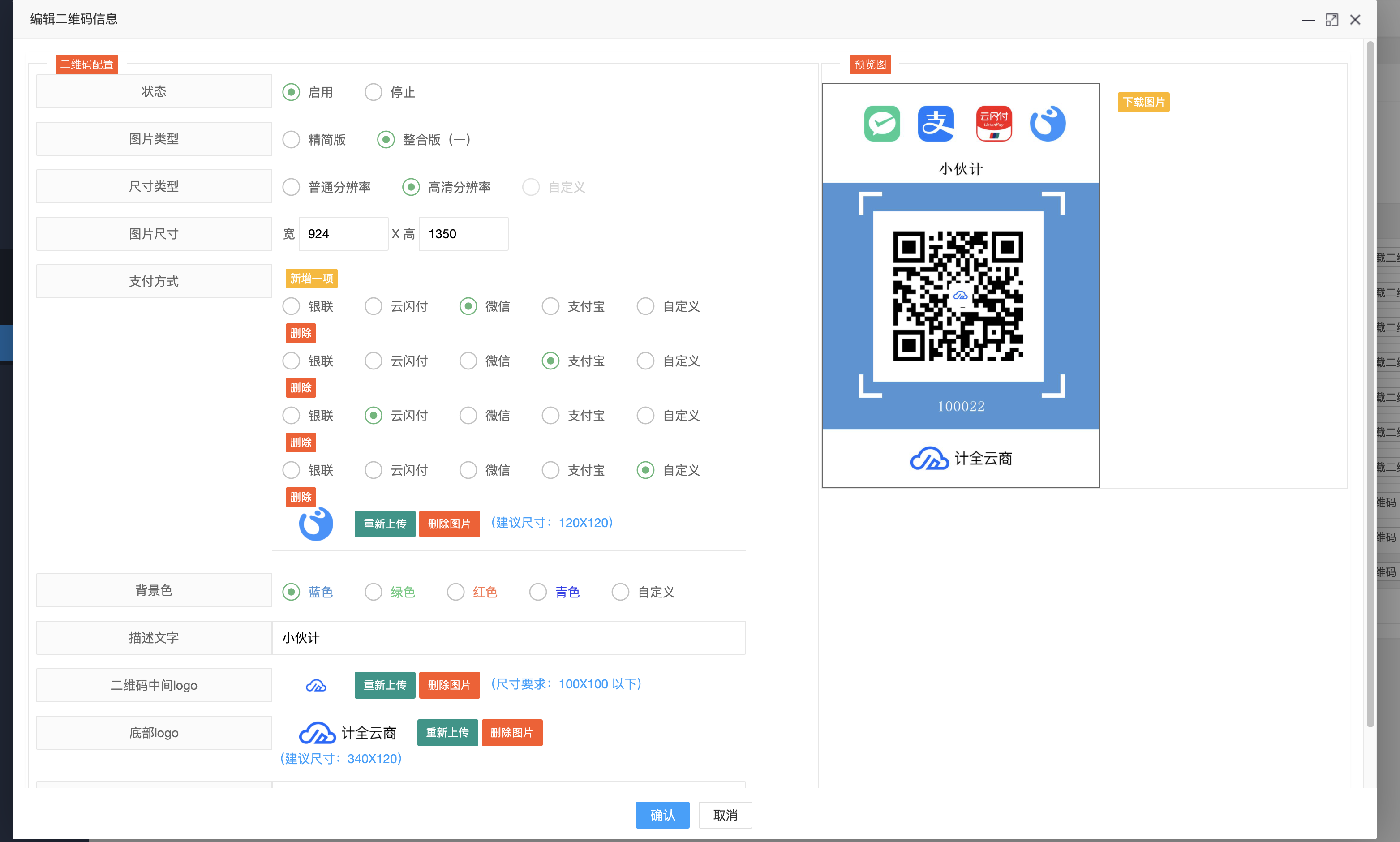Viewport: 1400px width, 842px height.
Task: Click the Alipay icon in preview
Action: point(936,124)
